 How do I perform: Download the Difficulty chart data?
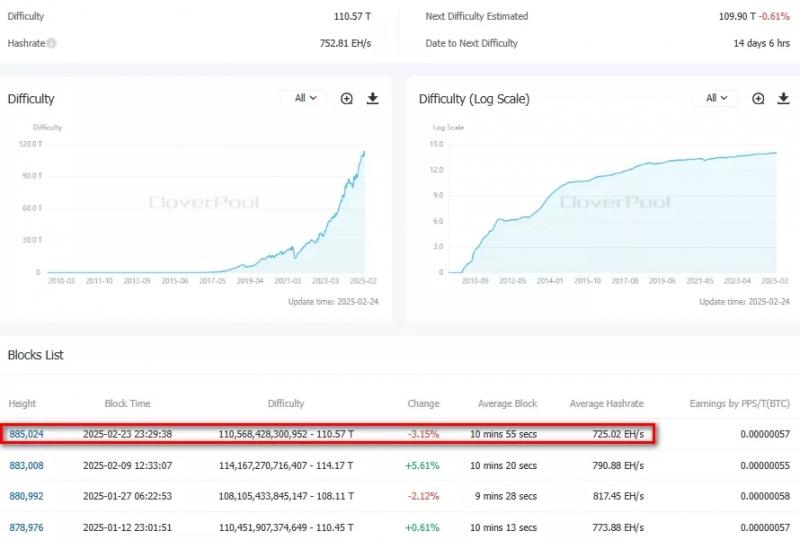tap(372, 99)
